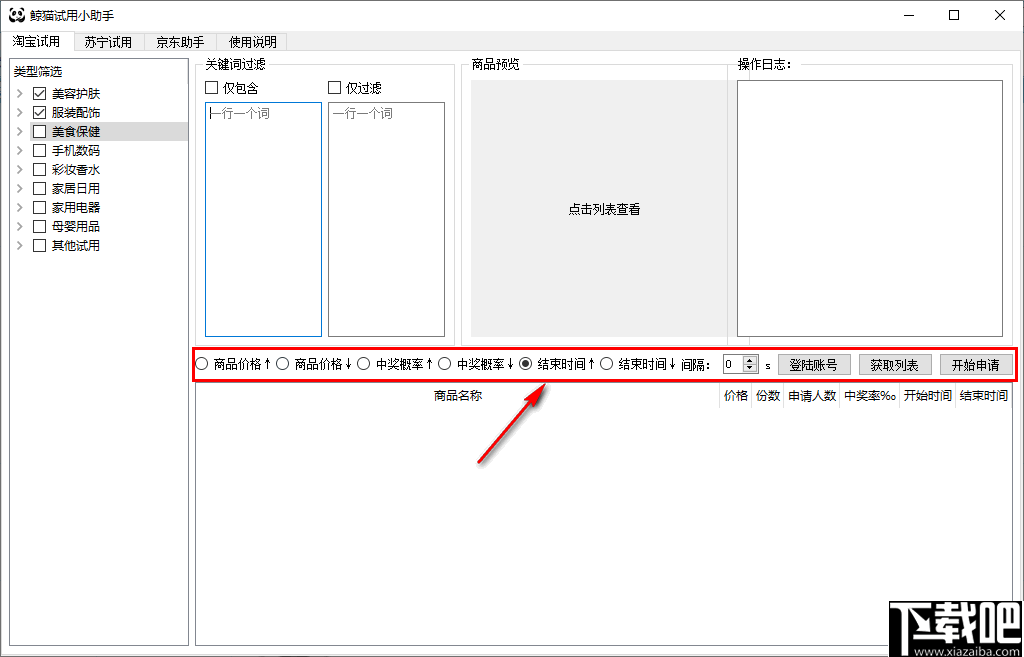Click the 登陆账号 button
Image resolution: width=1024 pixels, height=657 pixels.
pyautogui.click(x=813, y=363)
